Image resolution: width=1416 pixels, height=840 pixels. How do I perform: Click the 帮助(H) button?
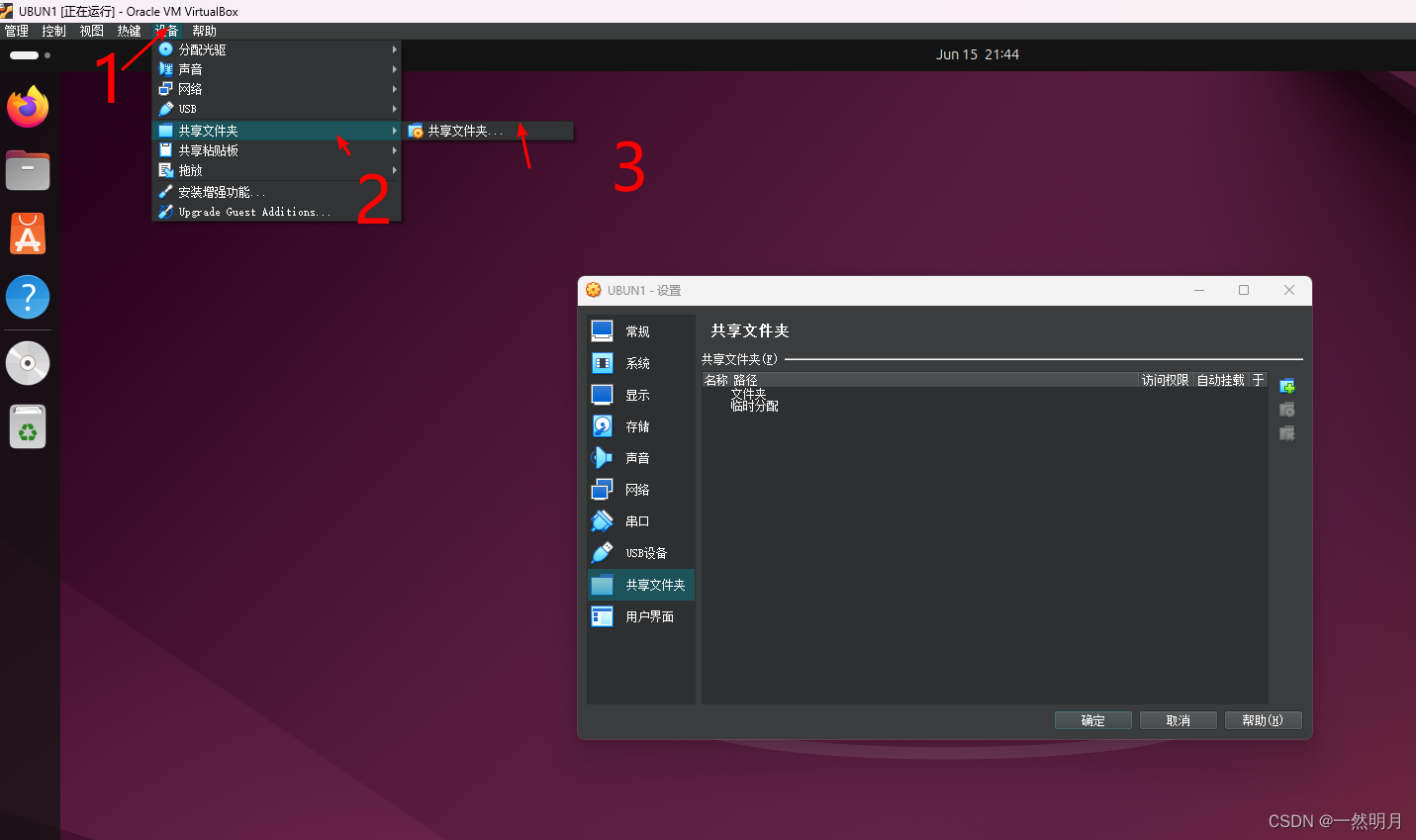(x=1264, y=720)
